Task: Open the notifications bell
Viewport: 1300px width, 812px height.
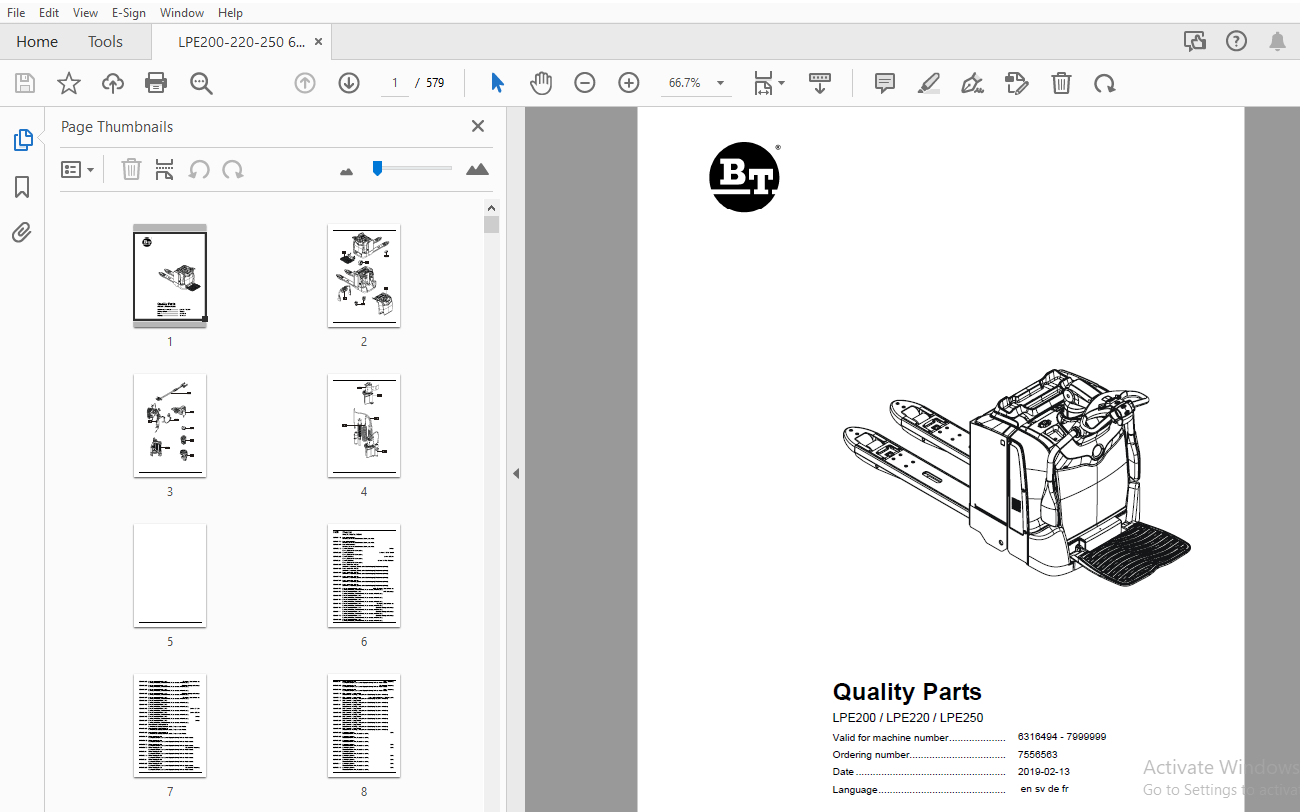Action: [1277, 41]
